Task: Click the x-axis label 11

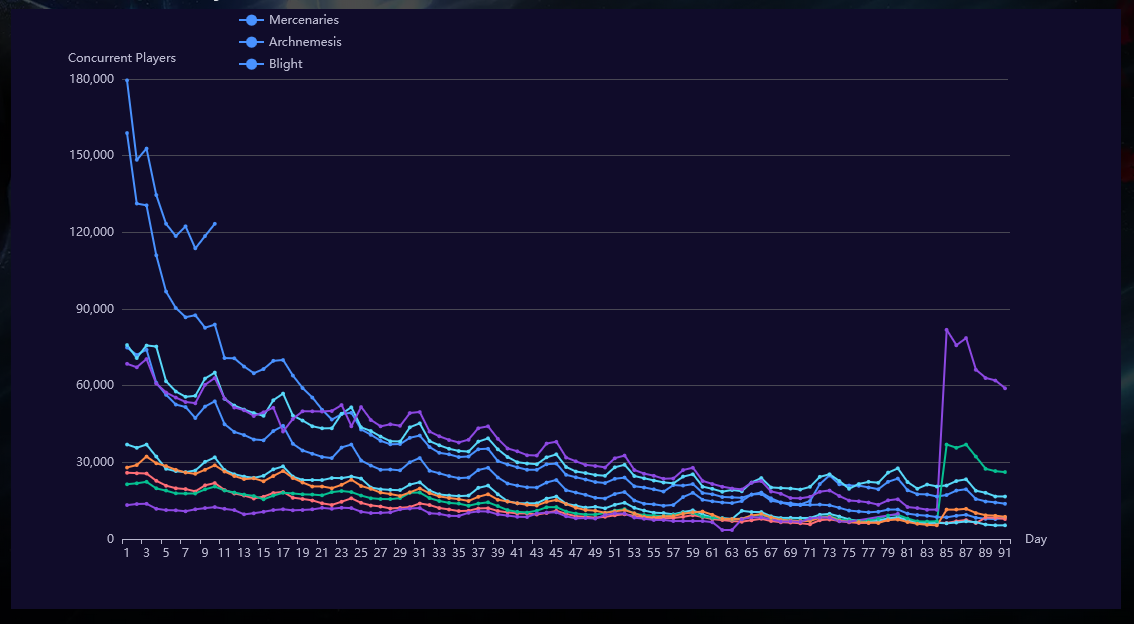Action: point(223,553)
